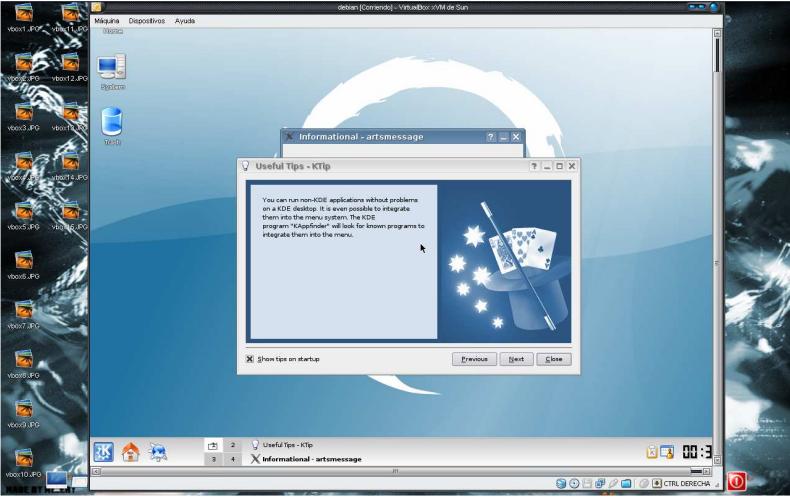Open the System icon on guest desktop
The height and width of the screenshot is (499, 790).
[112, 68]
